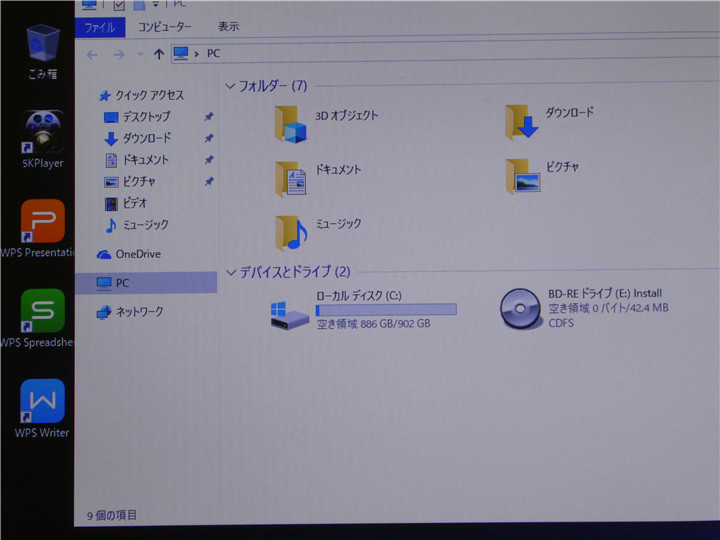Click the 空き領域 0 バイト/42.4 MB text
Screen dimensions: 720x540
pyautogui.click(x=608, y=308)
